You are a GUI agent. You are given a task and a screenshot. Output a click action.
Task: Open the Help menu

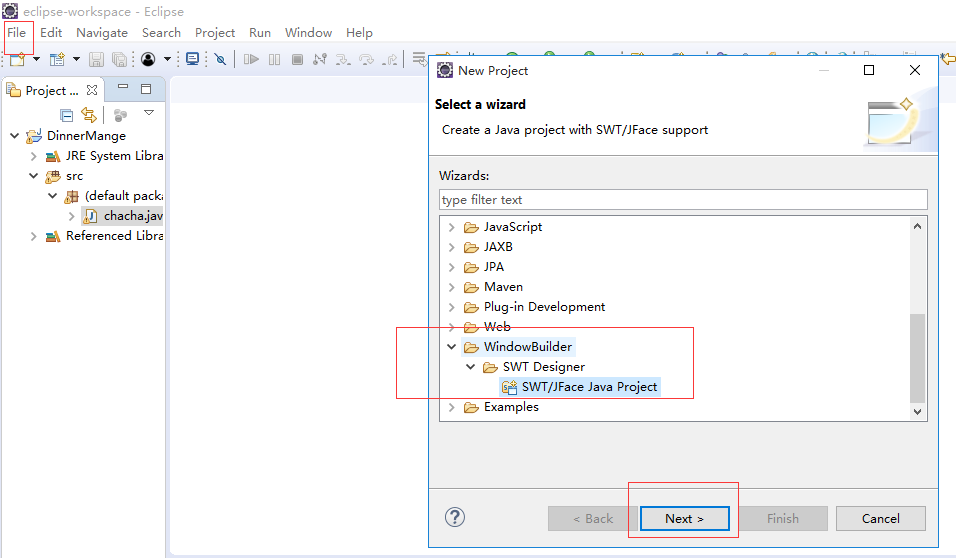point(359,32)
